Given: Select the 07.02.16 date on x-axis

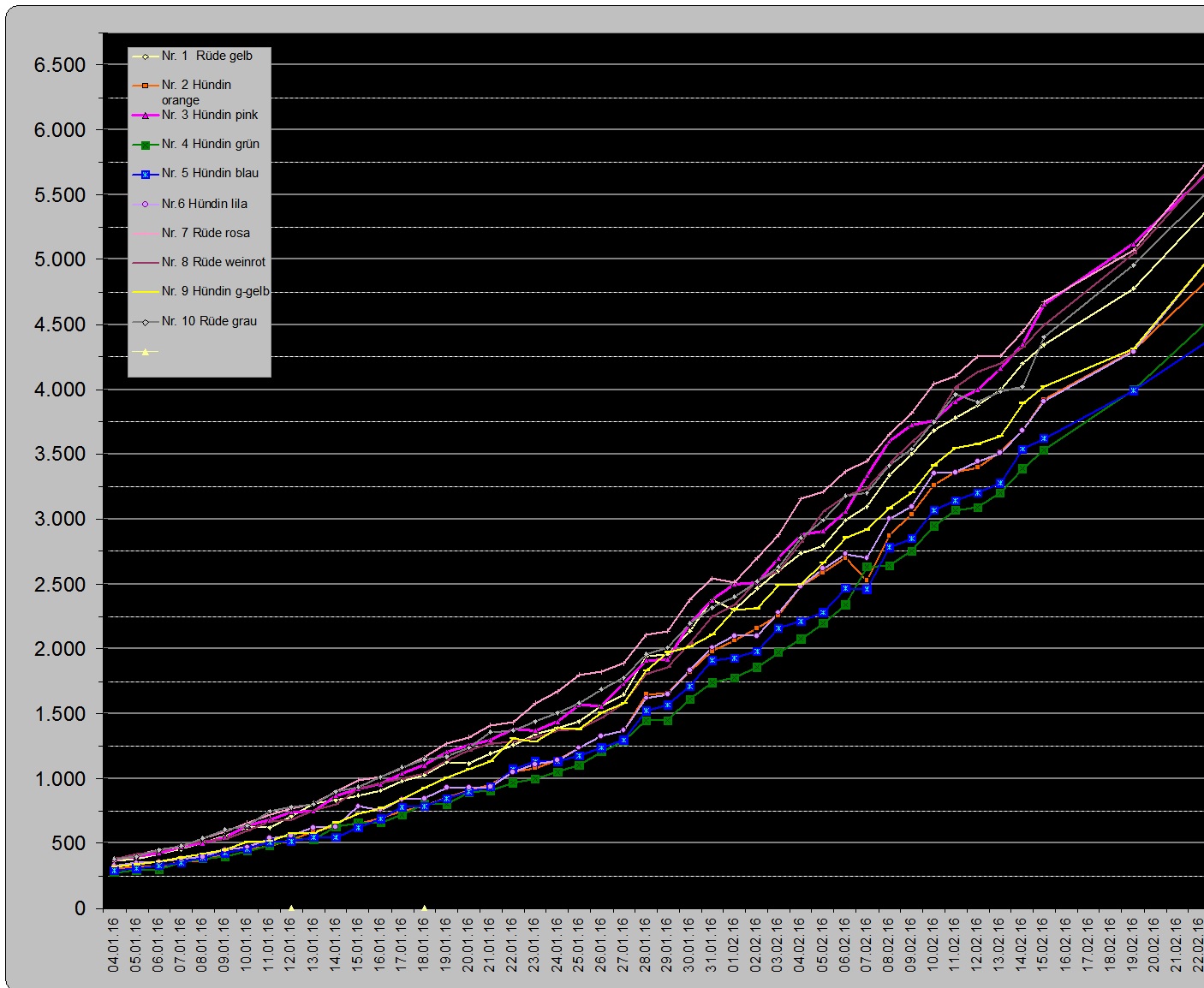Looking at the screenshot, I should (x=867, y=945).
